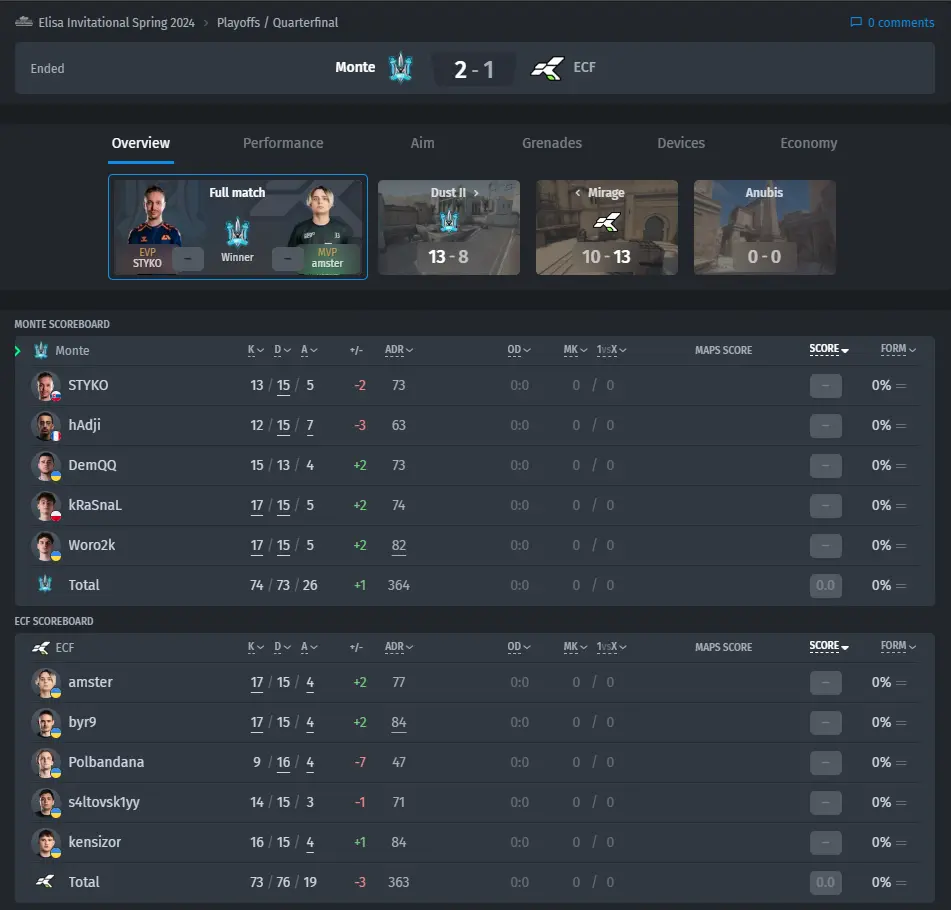Sort ECF scoreboard by FORM
The width and height of the screenshot is (951, 910).
898,646
